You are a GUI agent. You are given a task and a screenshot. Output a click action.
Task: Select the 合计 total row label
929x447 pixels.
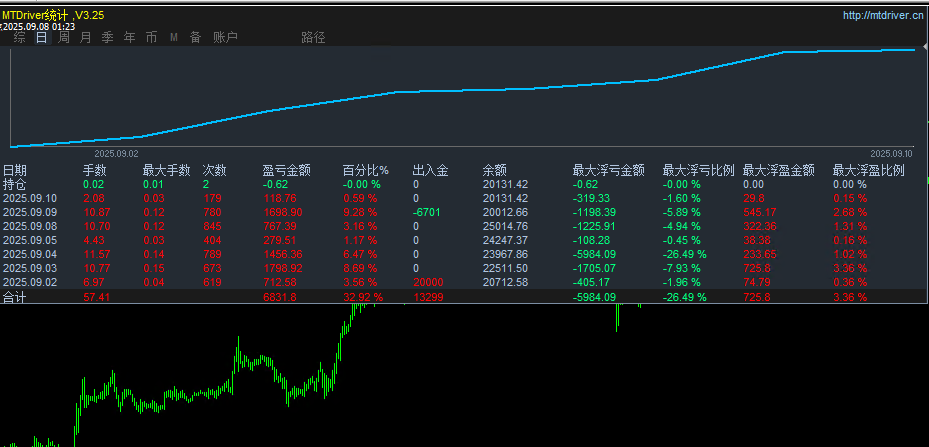pyautogui.click(x=15, y=297)
